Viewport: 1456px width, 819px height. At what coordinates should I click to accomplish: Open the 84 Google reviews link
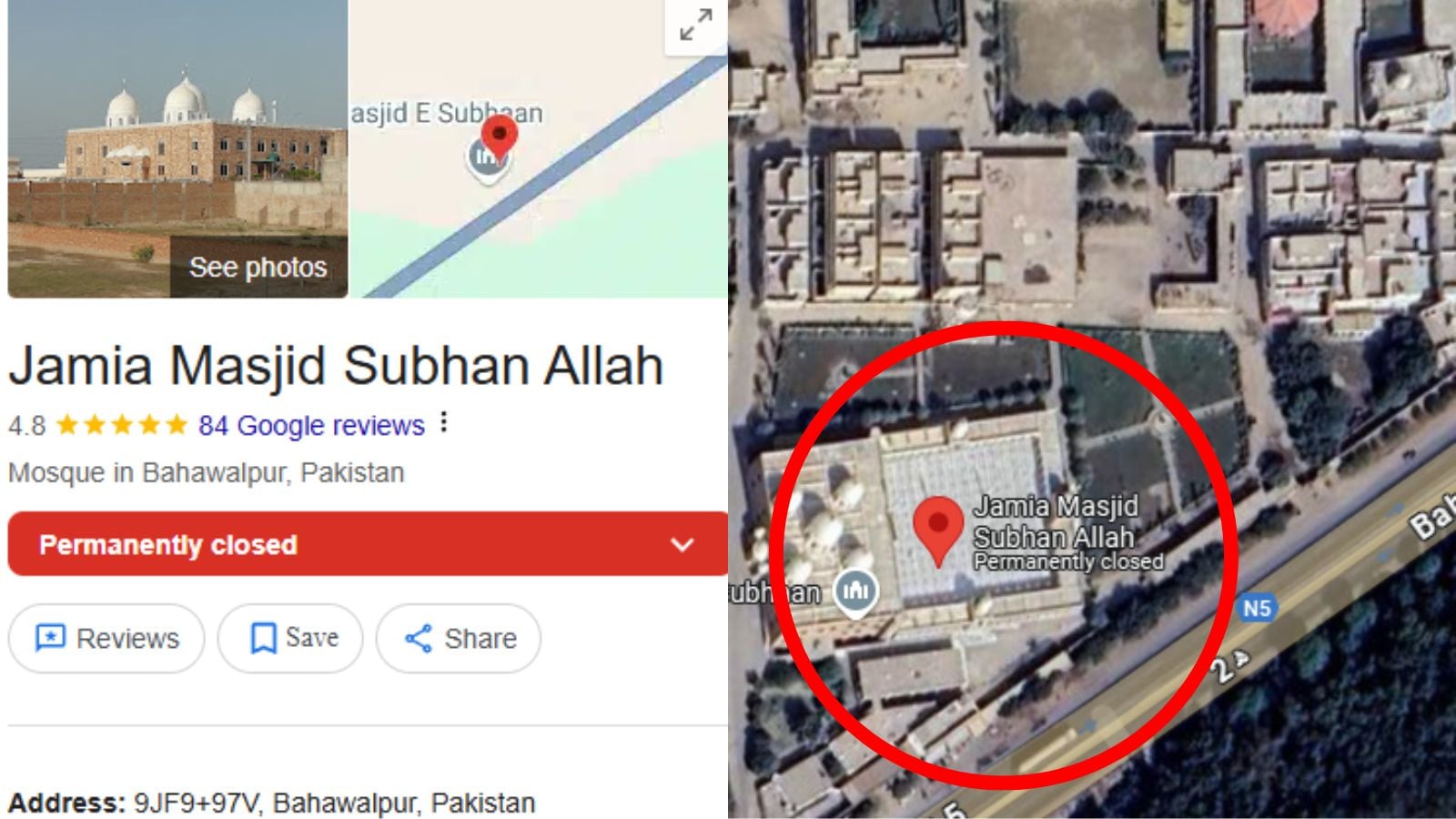coord(311,425)
